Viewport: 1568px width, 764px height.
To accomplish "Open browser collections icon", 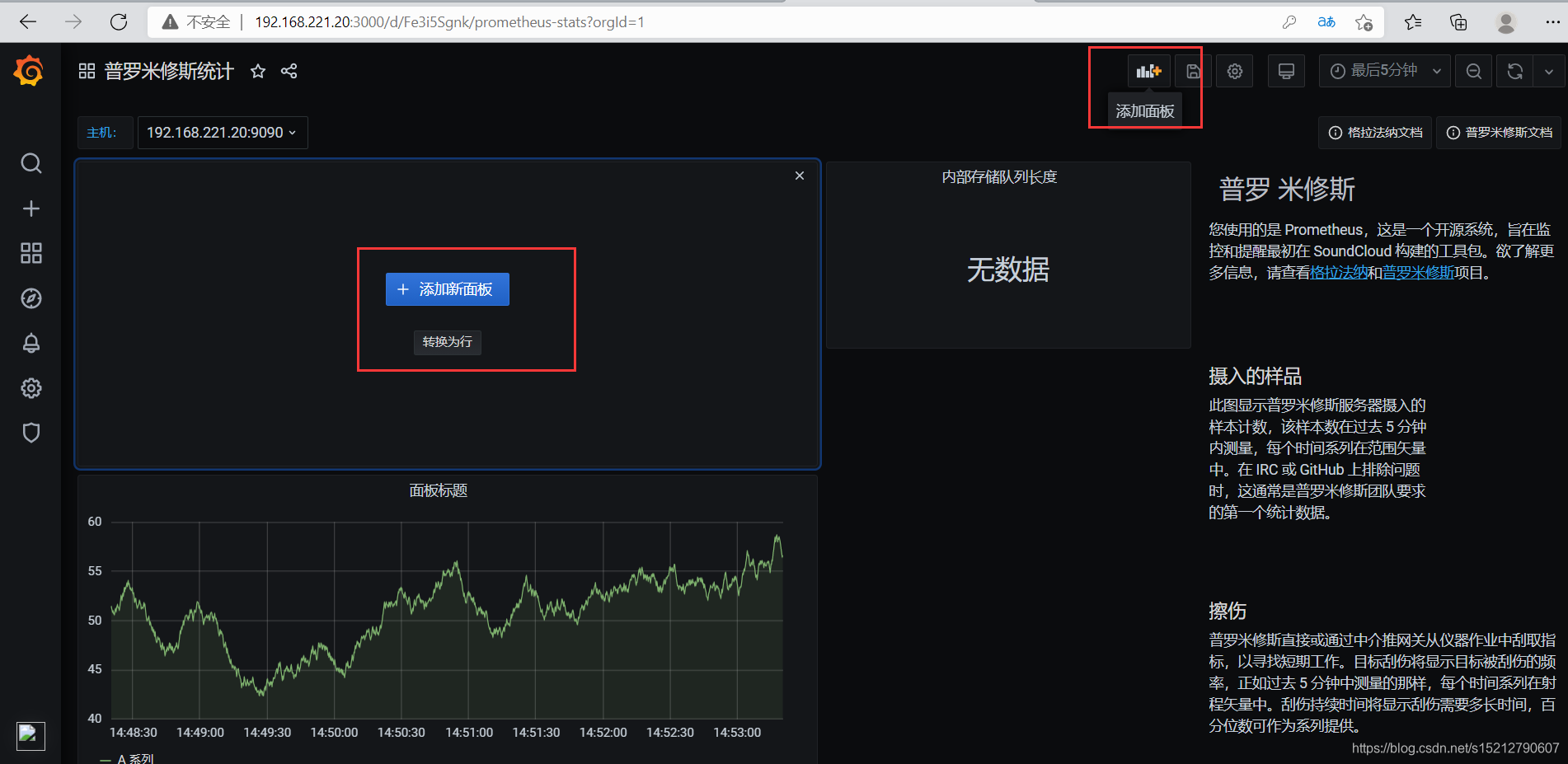I will (1458, 22).
